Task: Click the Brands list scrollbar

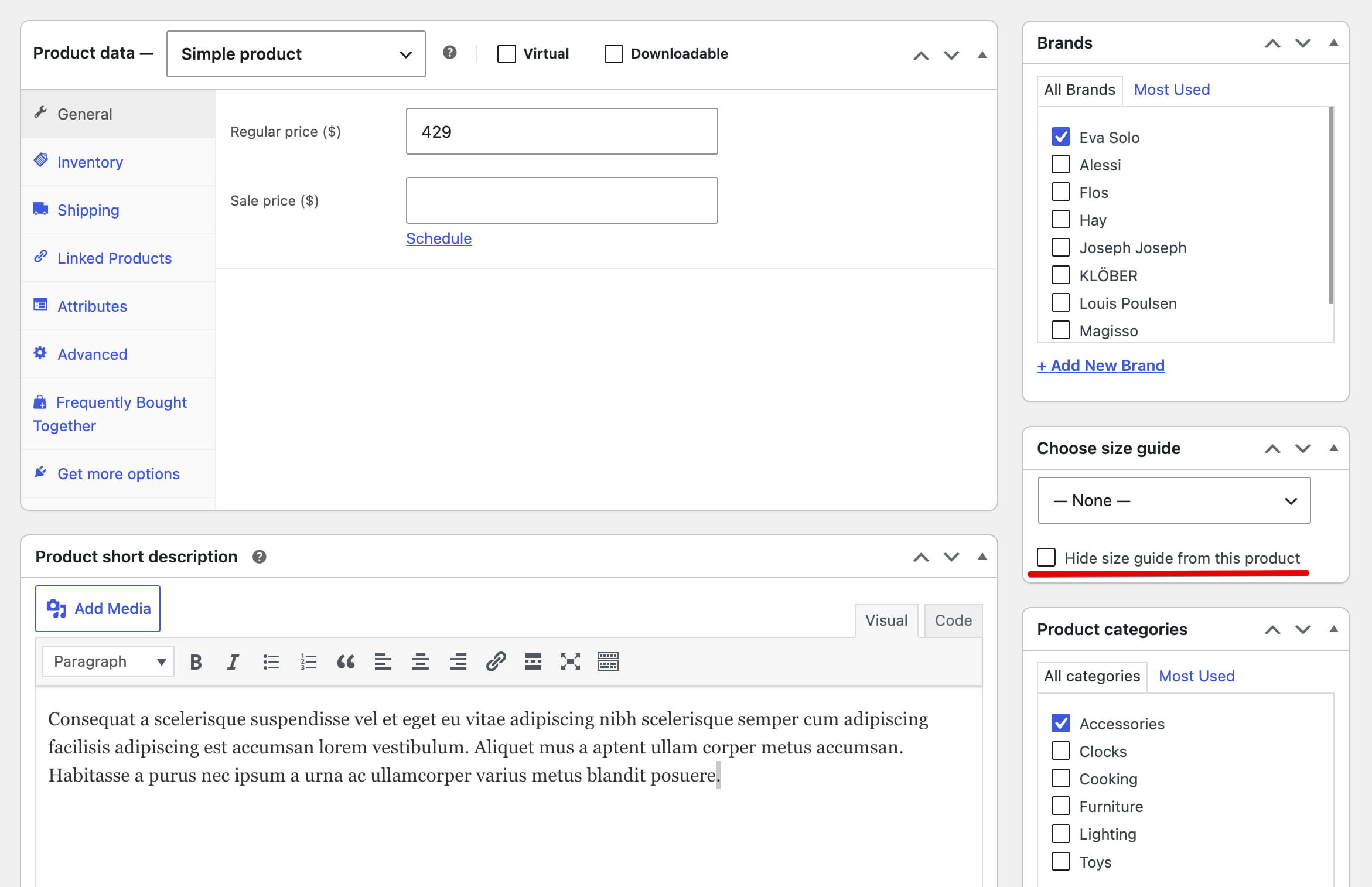Action: pos(1331,205)
